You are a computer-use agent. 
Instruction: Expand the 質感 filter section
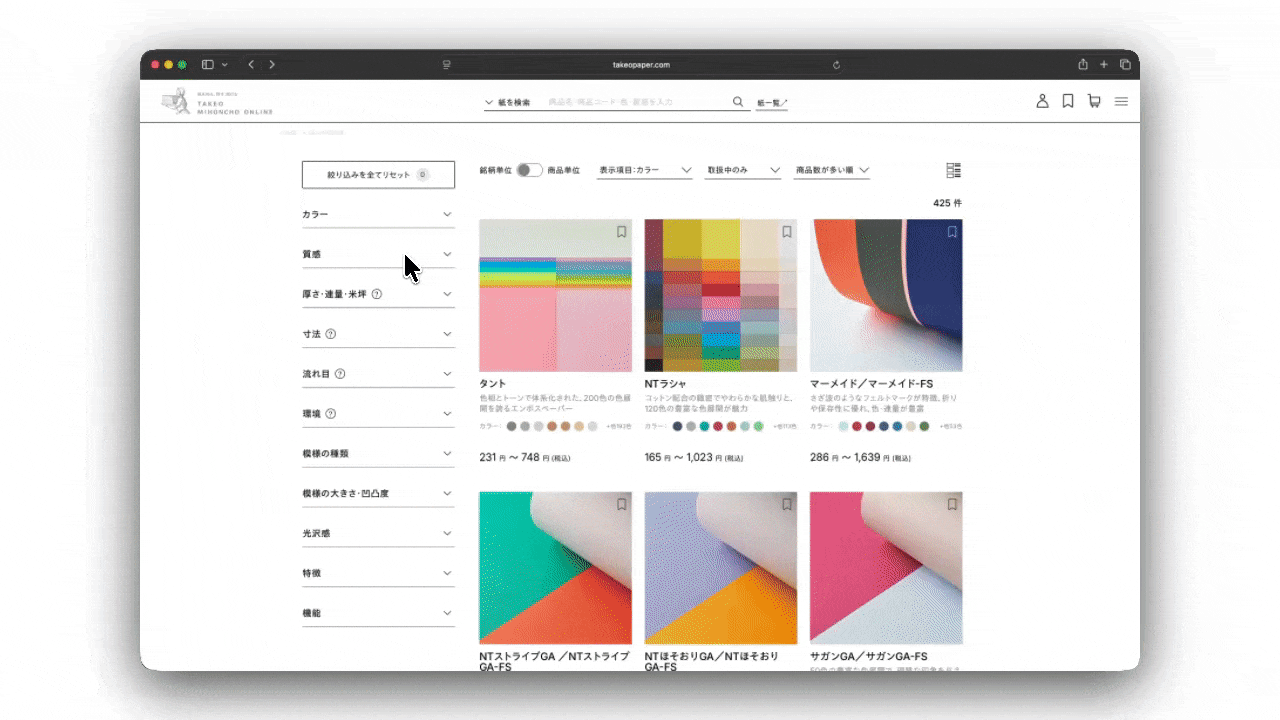(378, 255)
